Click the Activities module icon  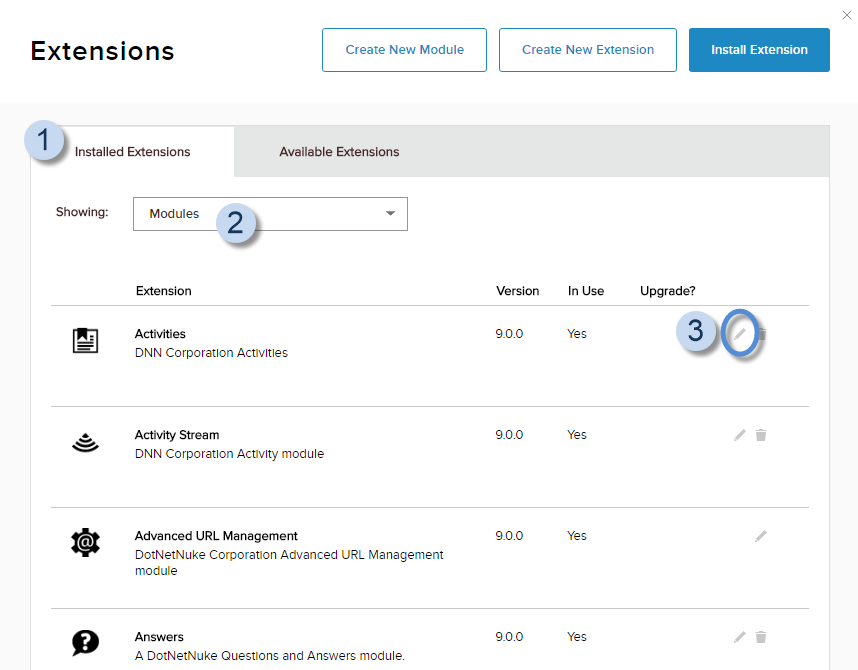86,341
